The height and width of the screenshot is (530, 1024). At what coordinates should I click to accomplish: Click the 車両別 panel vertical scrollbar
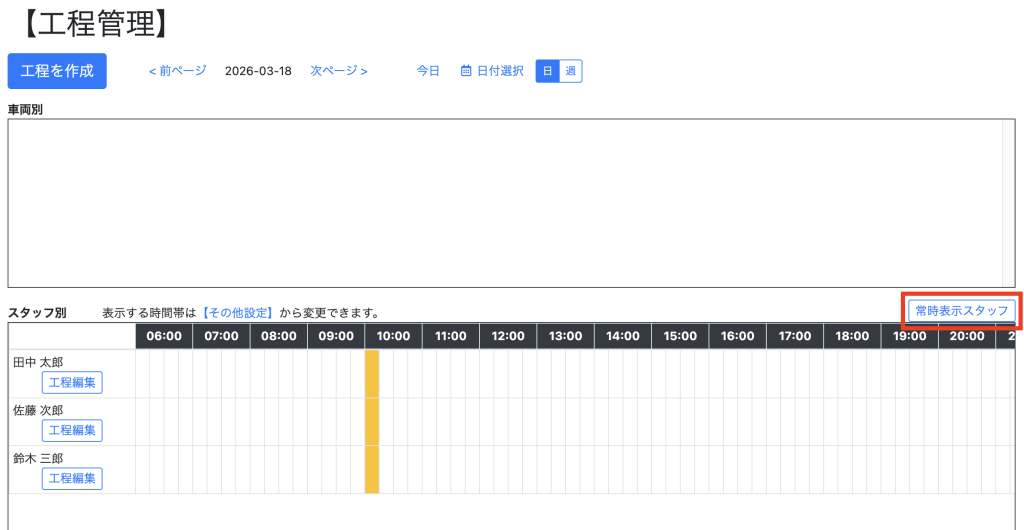[x=1008, y=203]
